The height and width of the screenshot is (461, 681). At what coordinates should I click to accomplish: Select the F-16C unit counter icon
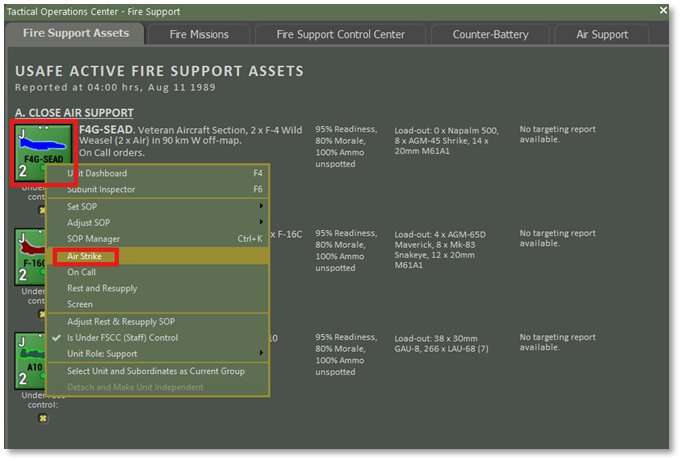pos(29,258)
